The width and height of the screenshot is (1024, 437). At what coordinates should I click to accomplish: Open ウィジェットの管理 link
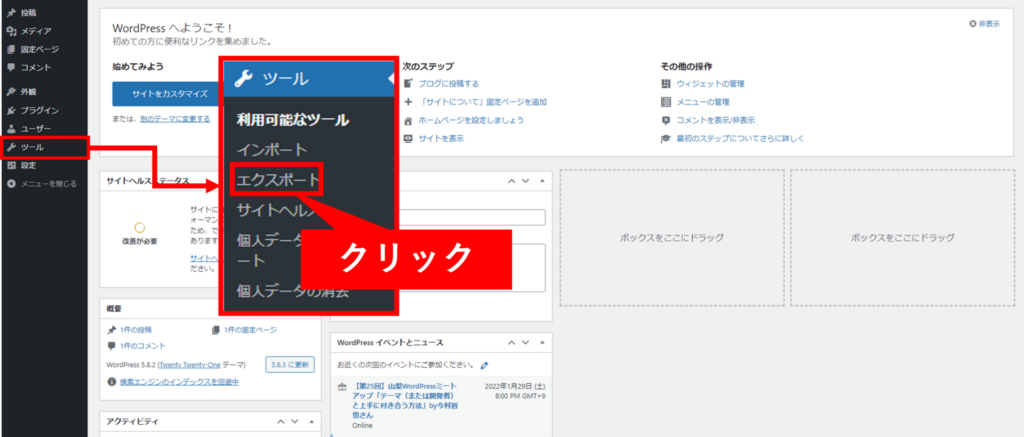click(710, 84)
